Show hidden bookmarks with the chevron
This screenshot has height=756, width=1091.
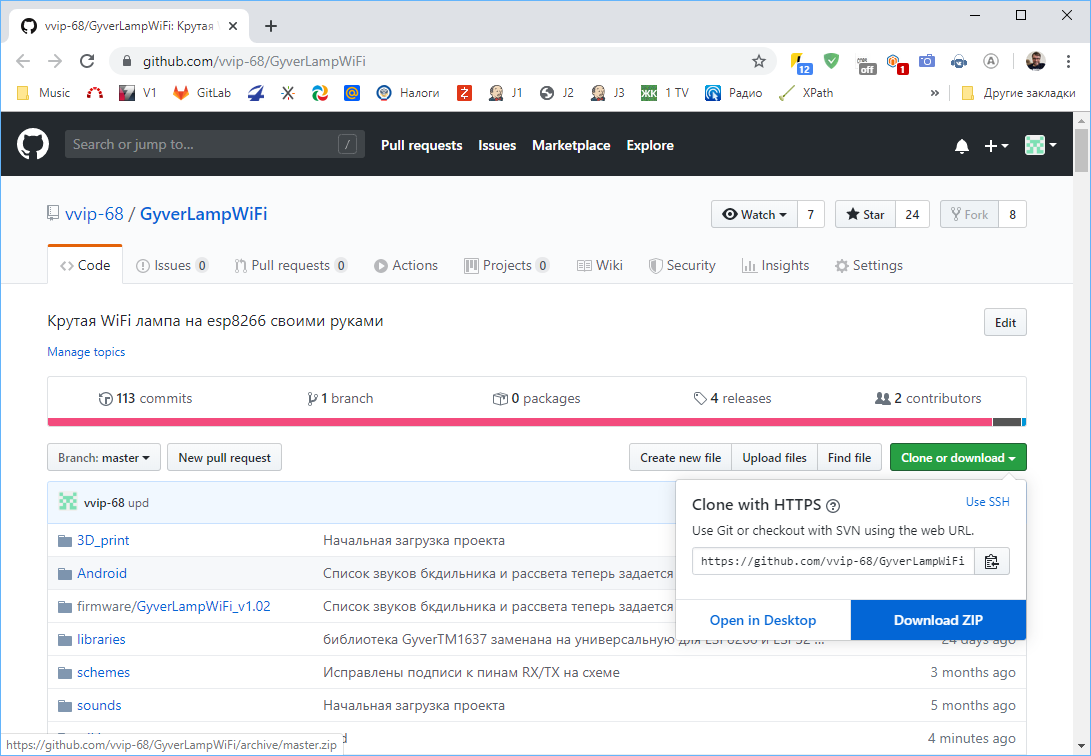click(934, 93)
